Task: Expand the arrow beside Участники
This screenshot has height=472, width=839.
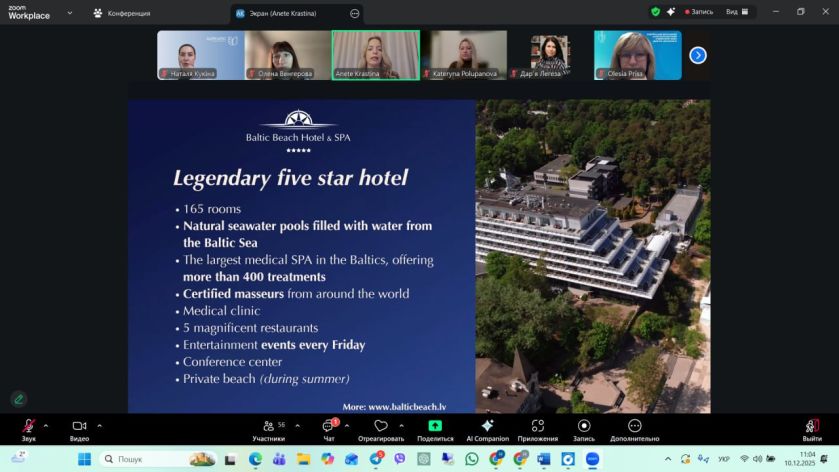Action: click(298, 426)
